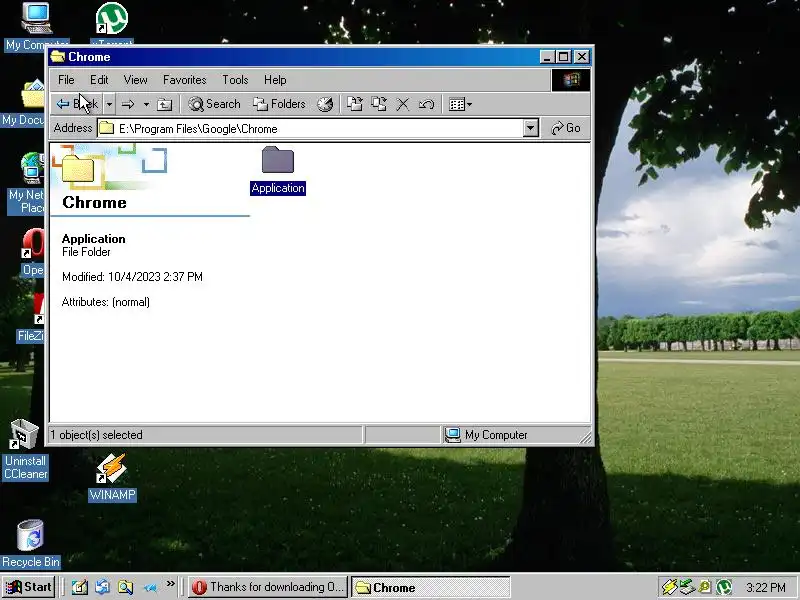
Task: Select the uTorrent desktop shortcut
Action: (x=112, y=24)
